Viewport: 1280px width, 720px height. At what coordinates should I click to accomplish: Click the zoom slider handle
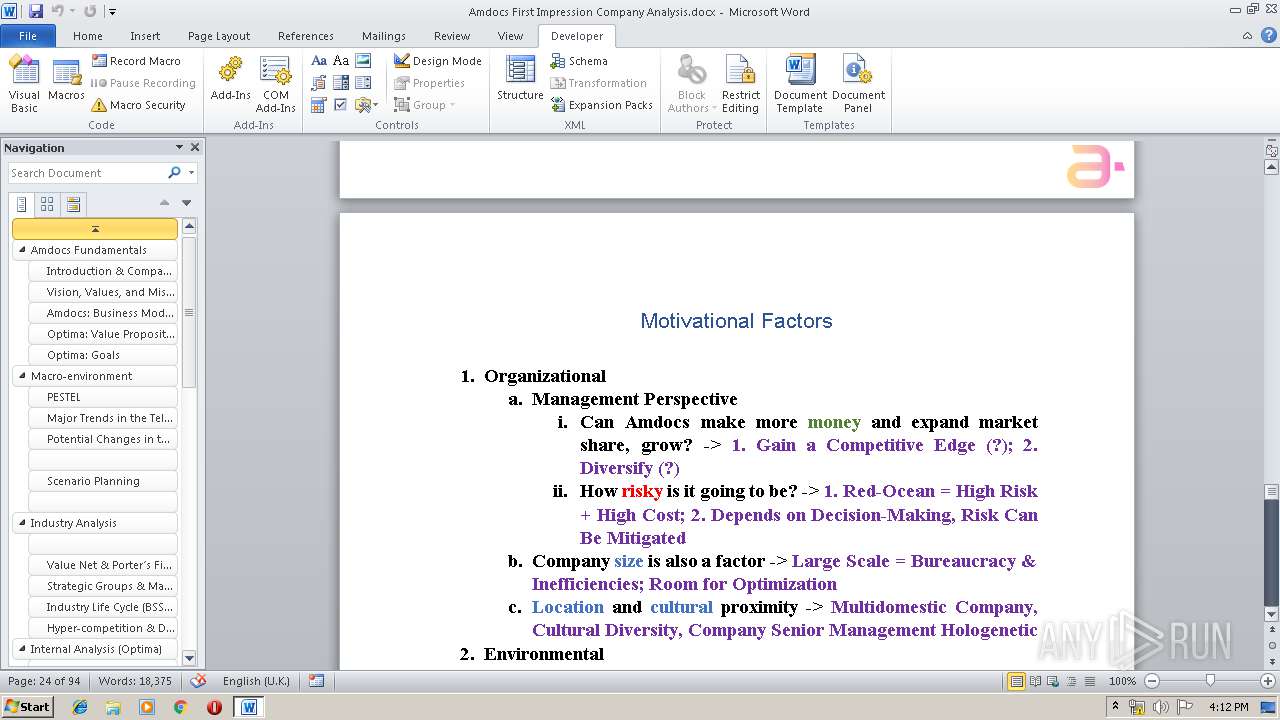(x=1210, y=681)
